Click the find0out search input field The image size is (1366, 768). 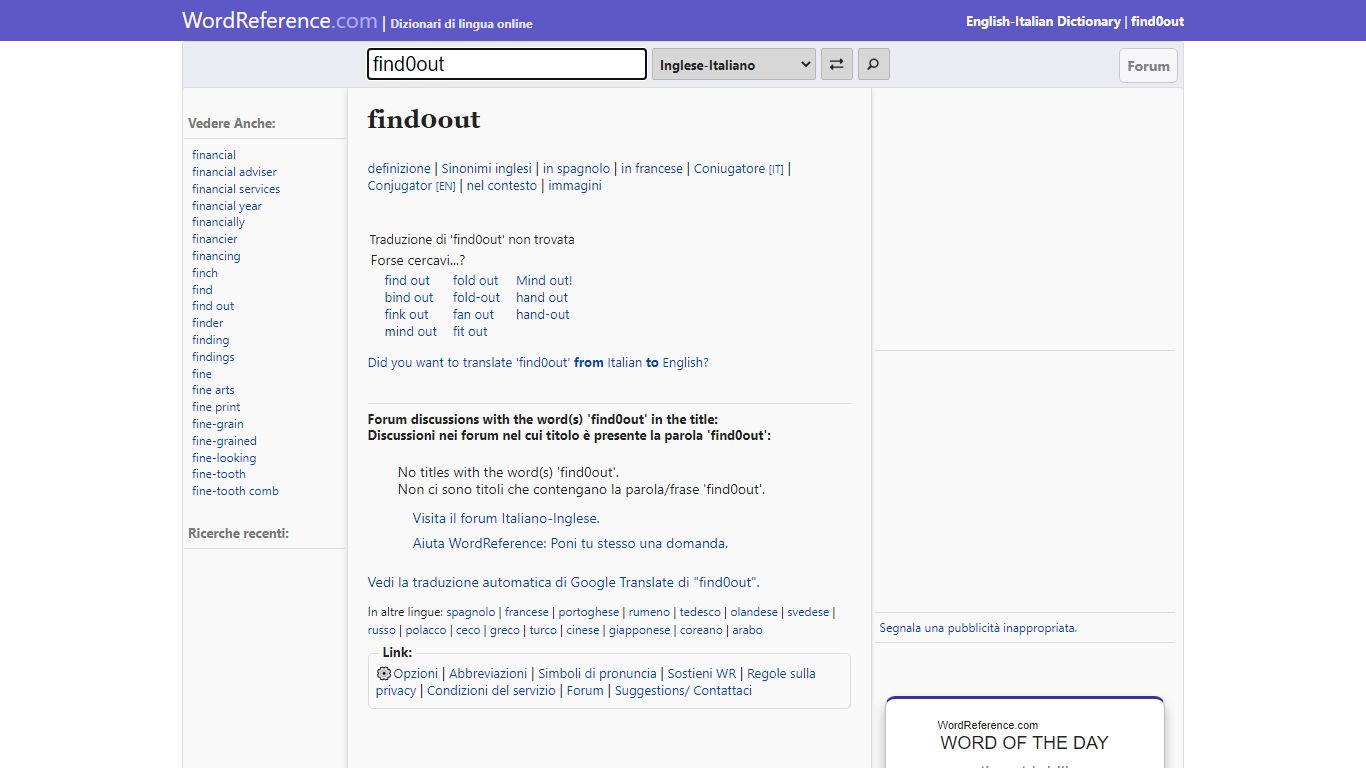[507, 64]
